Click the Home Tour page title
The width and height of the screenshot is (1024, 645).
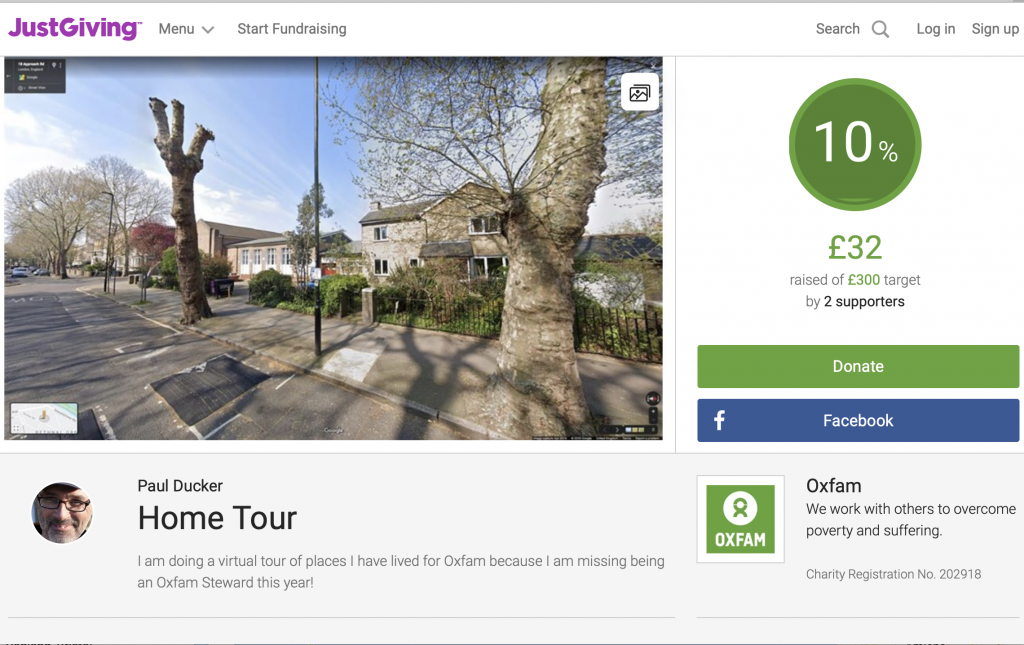point(217,518)
